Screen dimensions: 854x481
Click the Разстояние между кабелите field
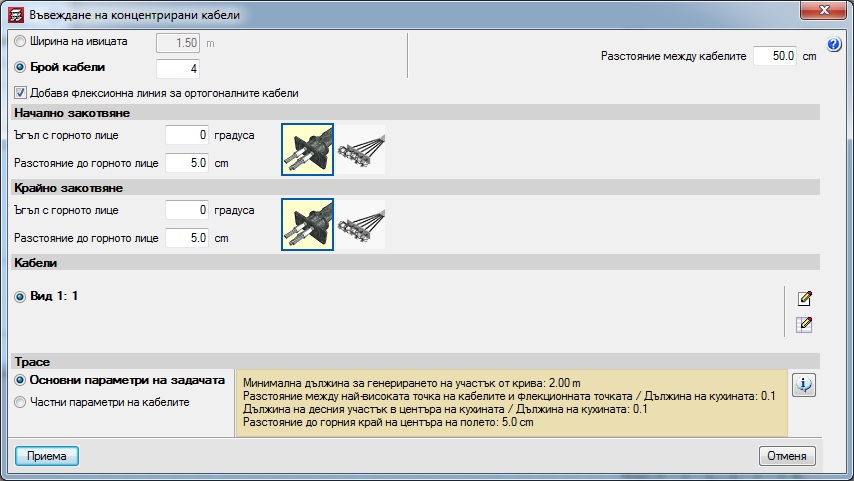(x=775, y=56)
